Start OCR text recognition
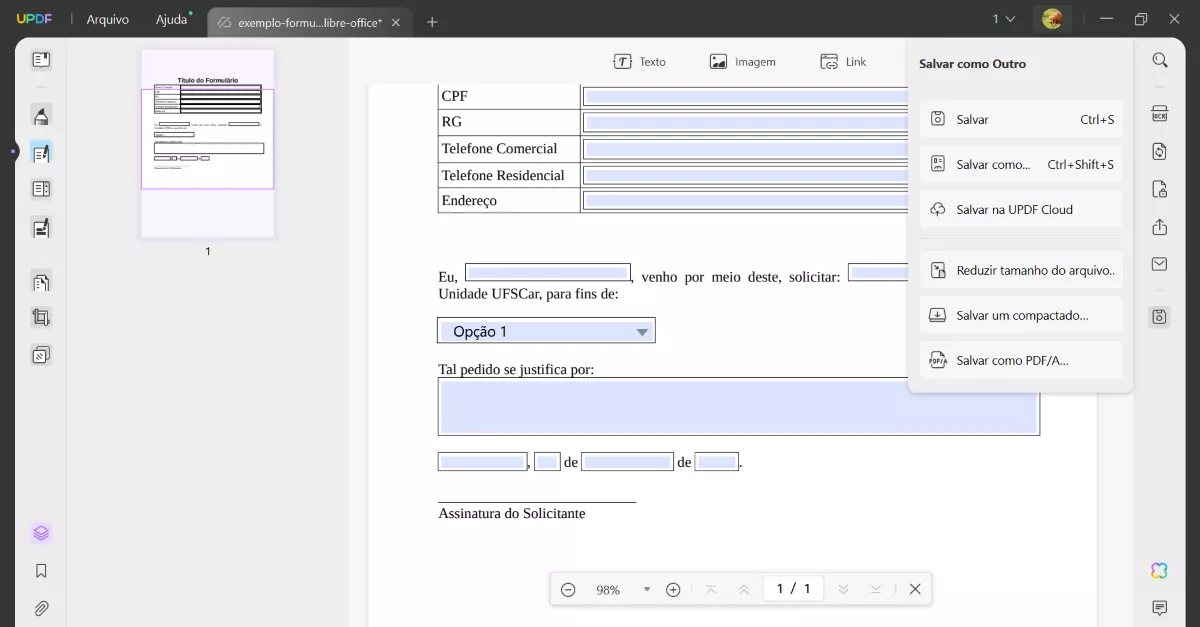This screenshot has height=627, width=1200. [1159, 113]
